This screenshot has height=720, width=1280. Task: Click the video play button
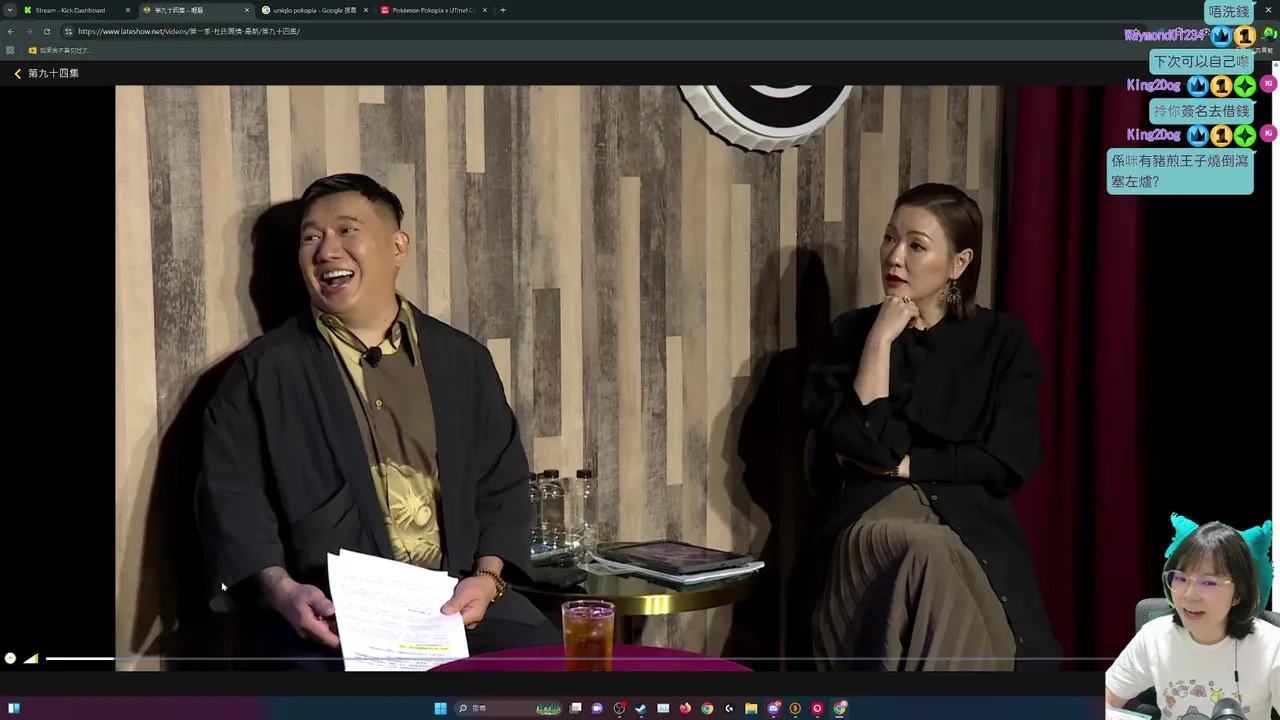point(10,658)
